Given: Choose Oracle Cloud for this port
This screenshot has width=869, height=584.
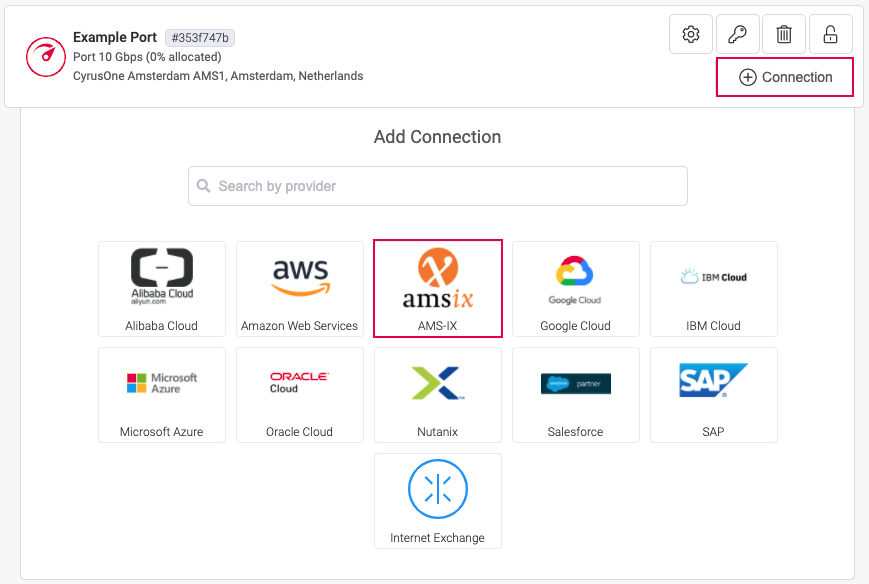Looking at the screenshot, I should click(299, 394).
